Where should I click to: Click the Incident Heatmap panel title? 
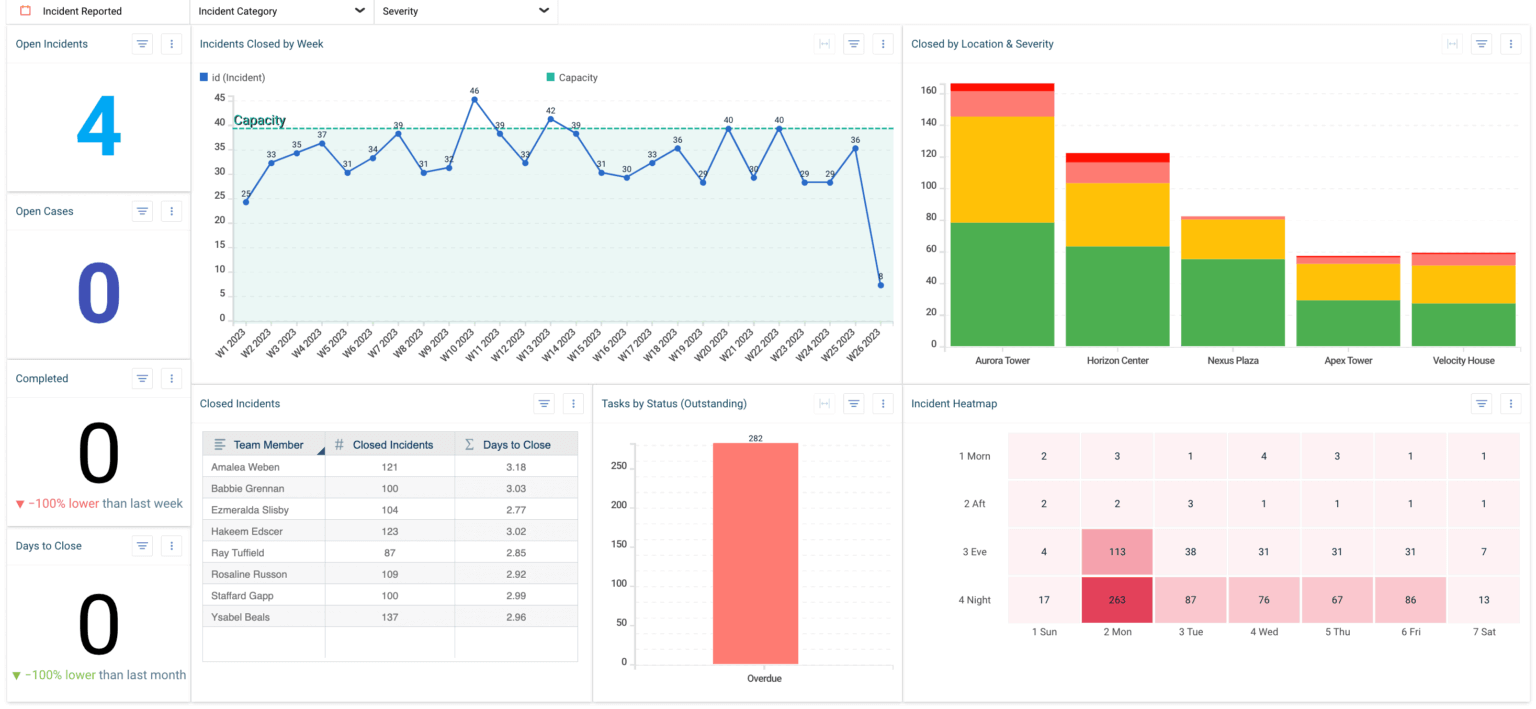pyautogui.click(x=954, y=403)
